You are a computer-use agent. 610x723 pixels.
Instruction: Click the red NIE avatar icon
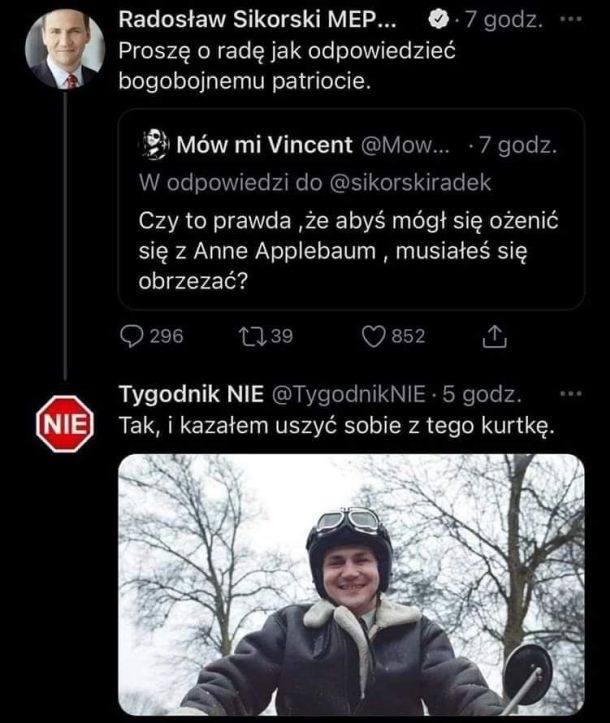[x=65, y=424]
